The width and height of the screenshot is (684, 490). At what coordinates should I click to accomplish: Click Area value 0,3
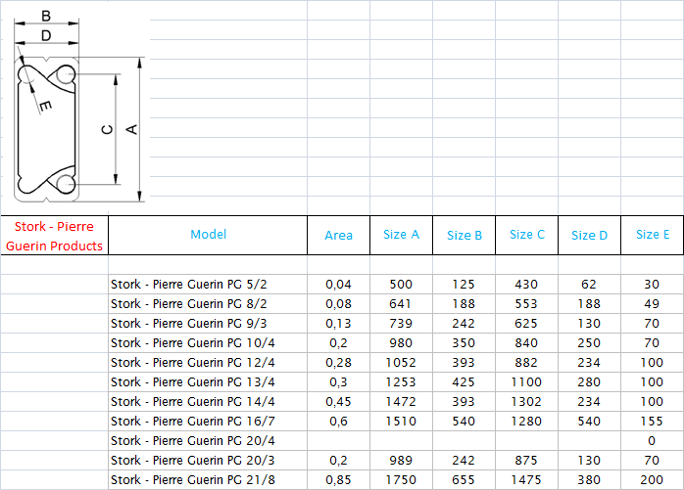(339, 382)
